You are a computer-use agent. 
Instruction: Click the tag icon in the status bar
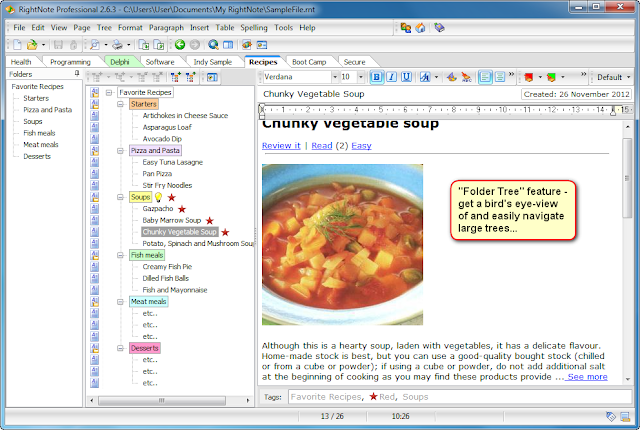point(611,416)
